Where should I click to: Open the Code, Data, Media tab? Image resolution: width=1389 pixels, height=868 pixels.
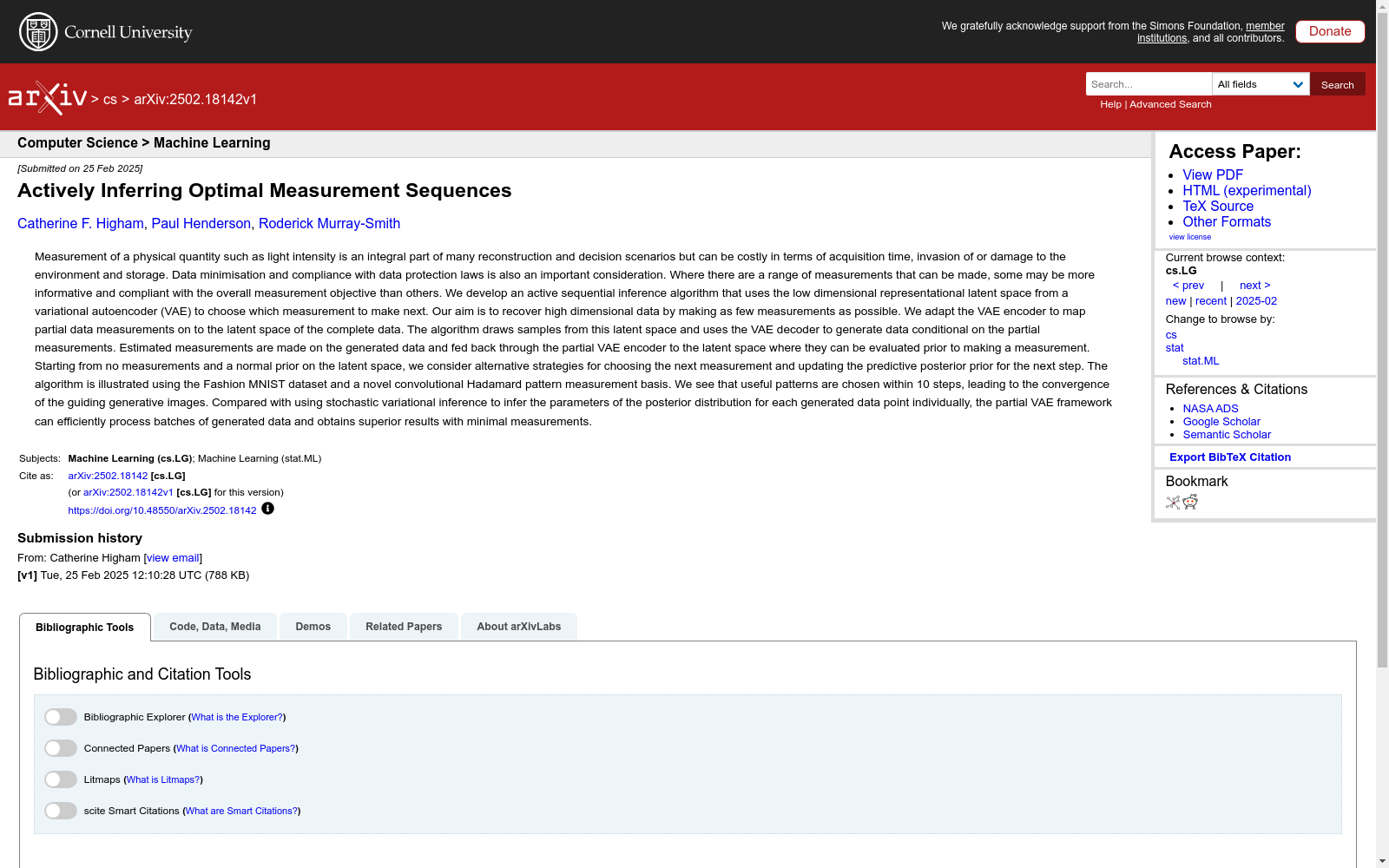pyautogui.click(x=215, y=627)
